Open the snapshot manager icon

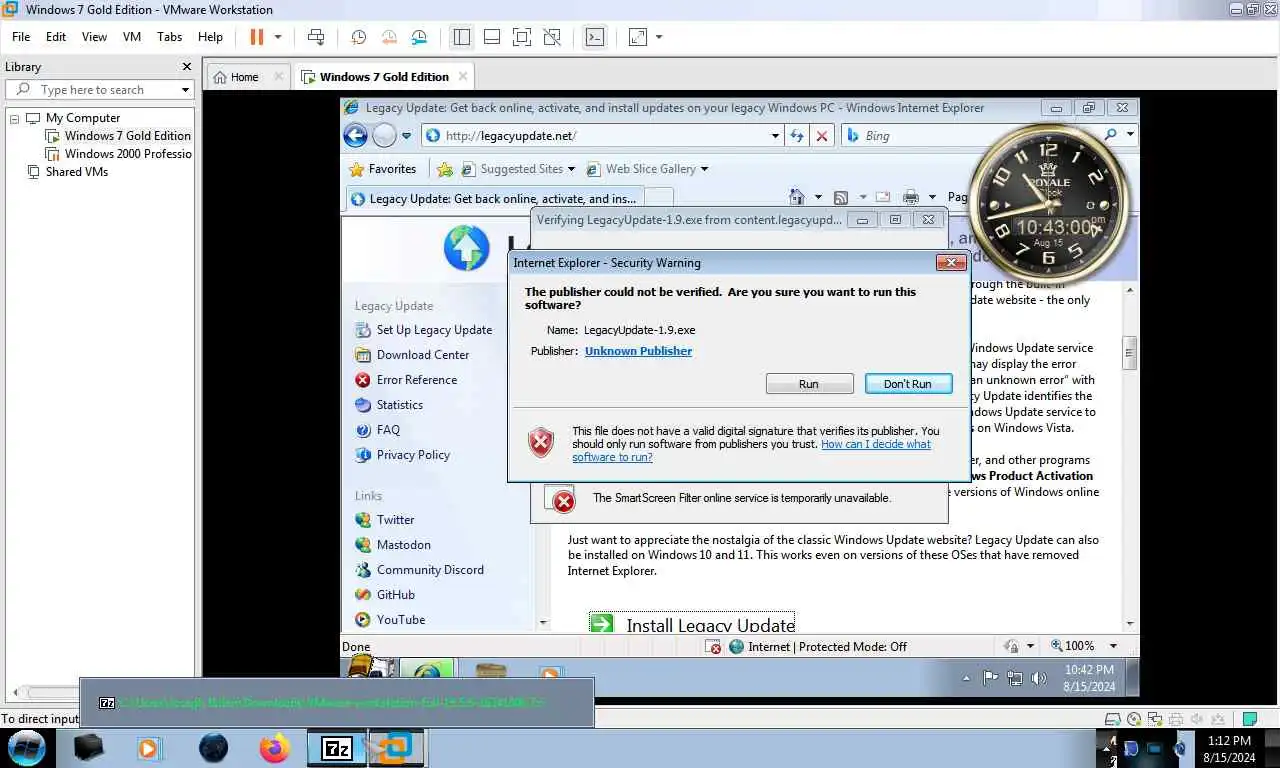click(419, 37)
